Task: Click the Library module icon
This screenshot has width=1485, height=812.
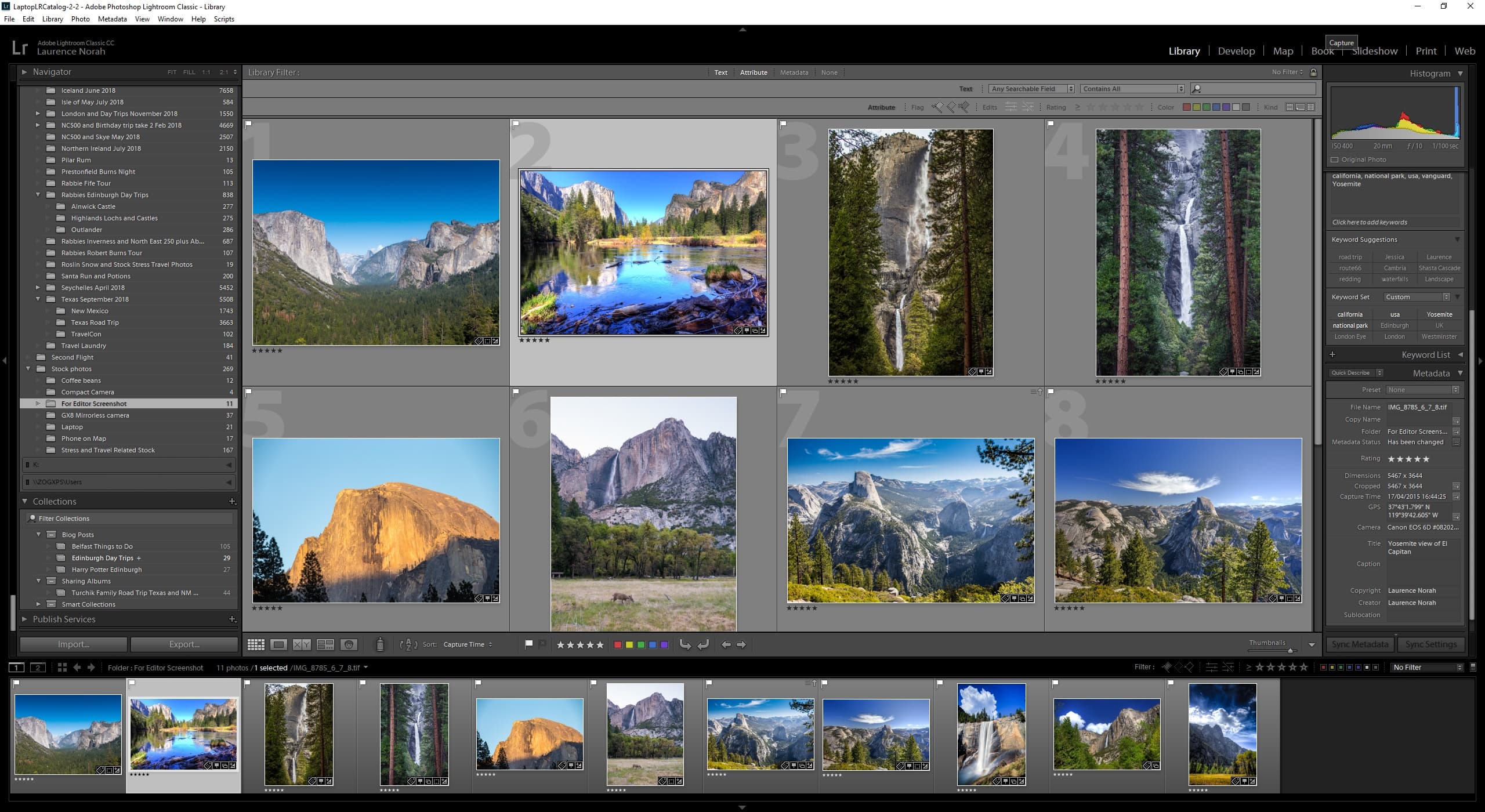Action: click(x=1184, y=51)
